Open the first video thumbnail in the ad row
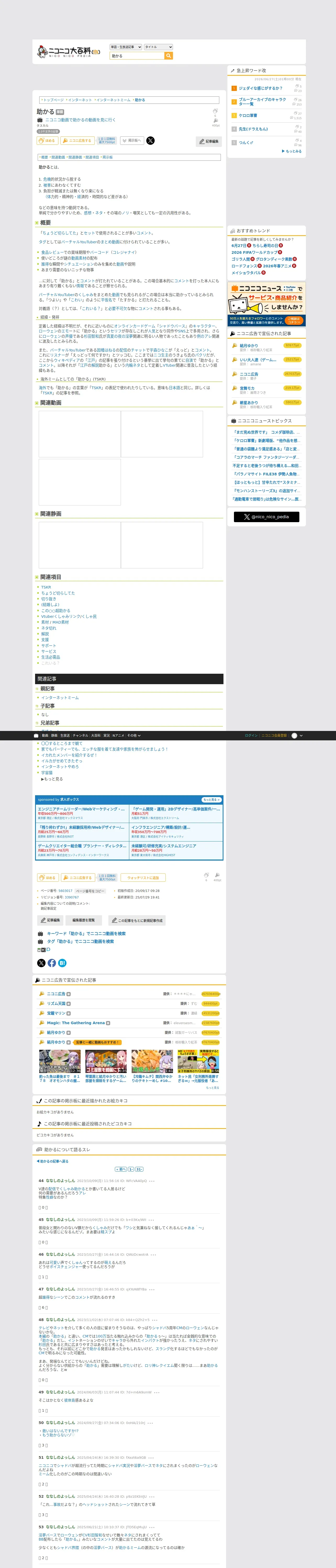The height and width of the screenshot is (1568, 336). (60, 1062)
